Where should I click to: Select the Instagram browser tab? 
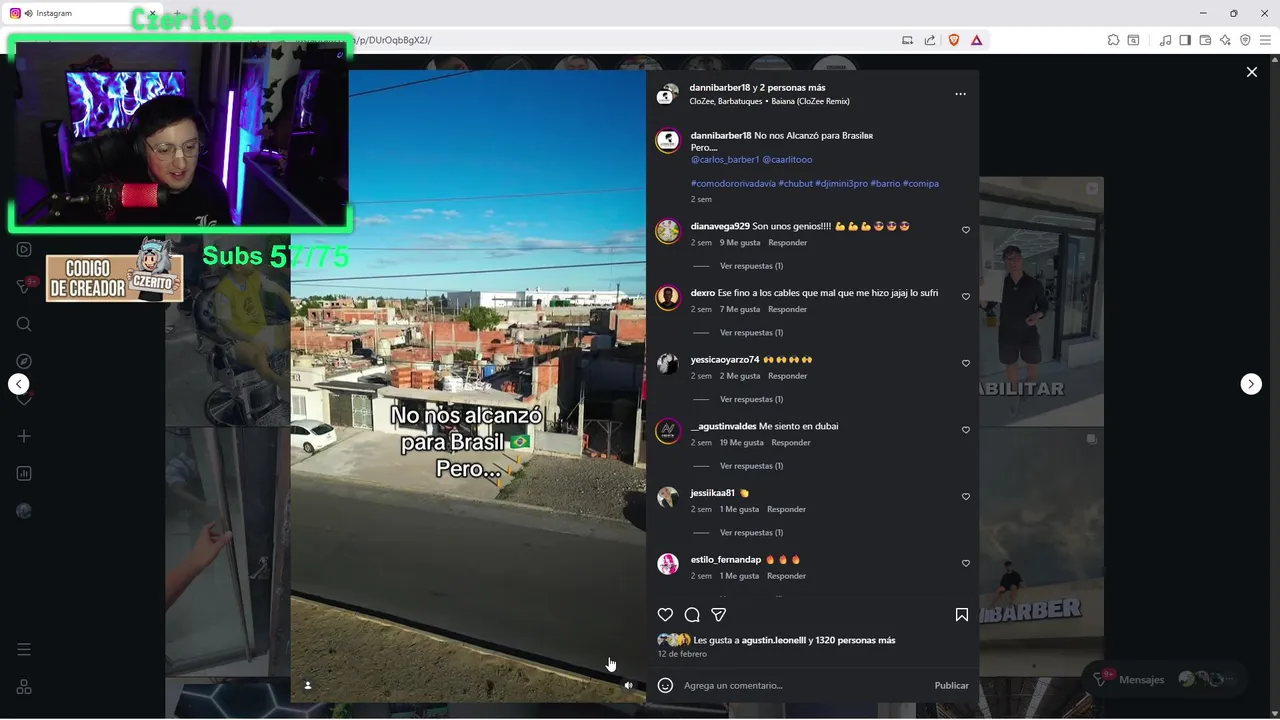click(x=80, y=13)
